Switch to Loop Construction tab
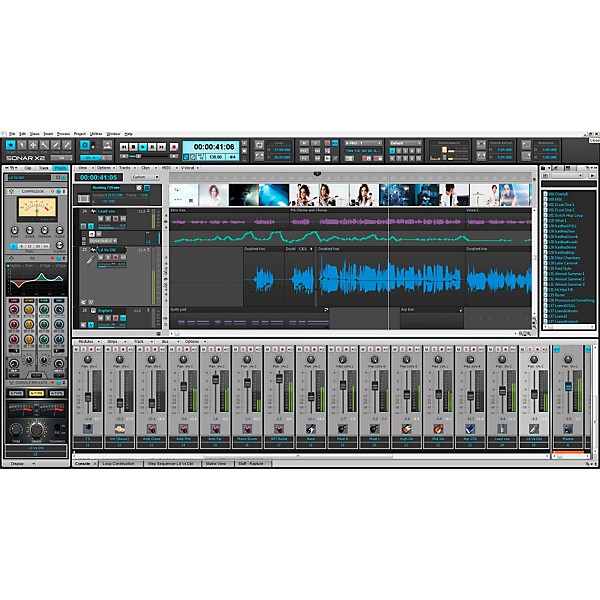This screenshot has height=600, width=600. pyautogui.click(x=121, y=463)
